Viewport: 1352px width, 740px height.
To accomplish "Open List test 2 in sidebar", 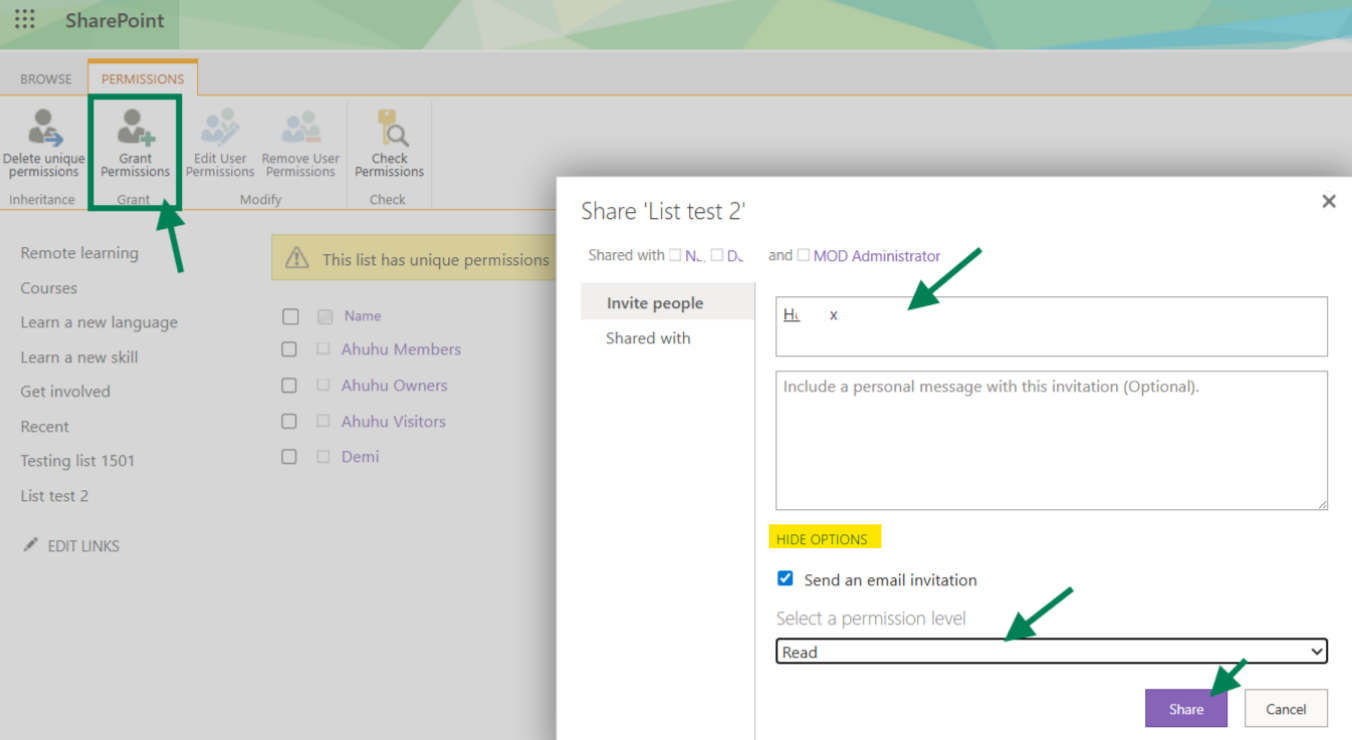I will (54, 496).
